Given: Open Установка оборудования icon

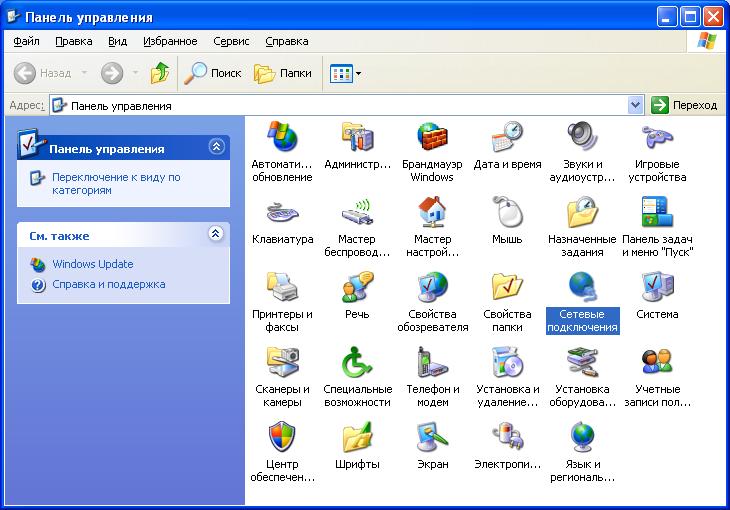Looking at the screenshot, I should [582, 361].
